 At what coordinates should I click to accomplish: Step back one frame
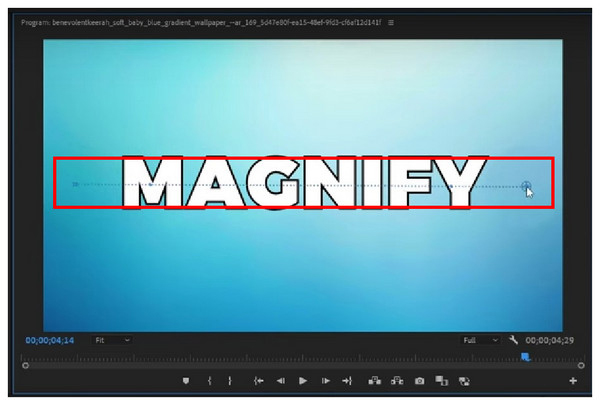[280, 381]
